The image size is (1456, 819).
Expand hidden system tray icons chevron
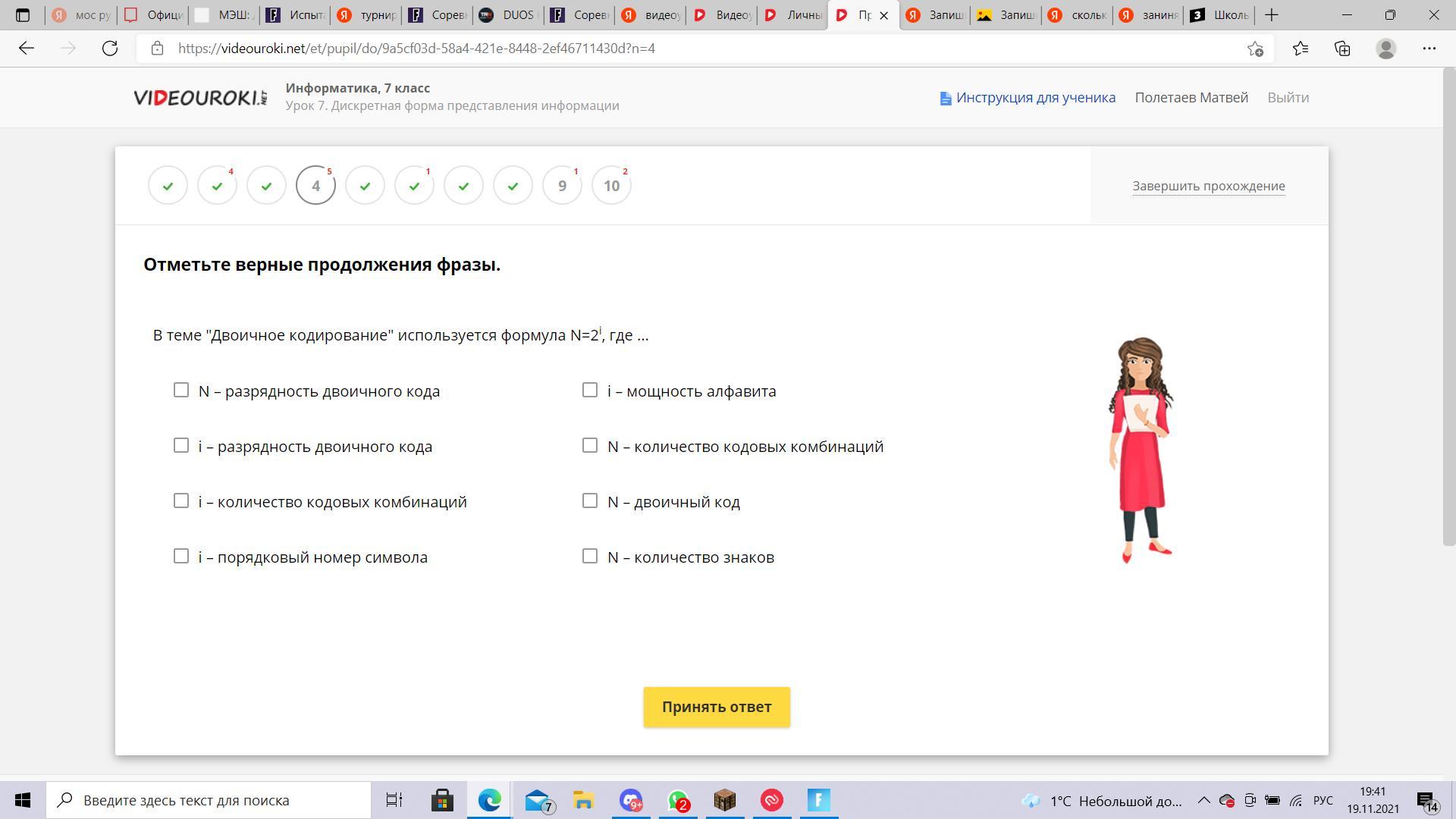point(1203,800)
